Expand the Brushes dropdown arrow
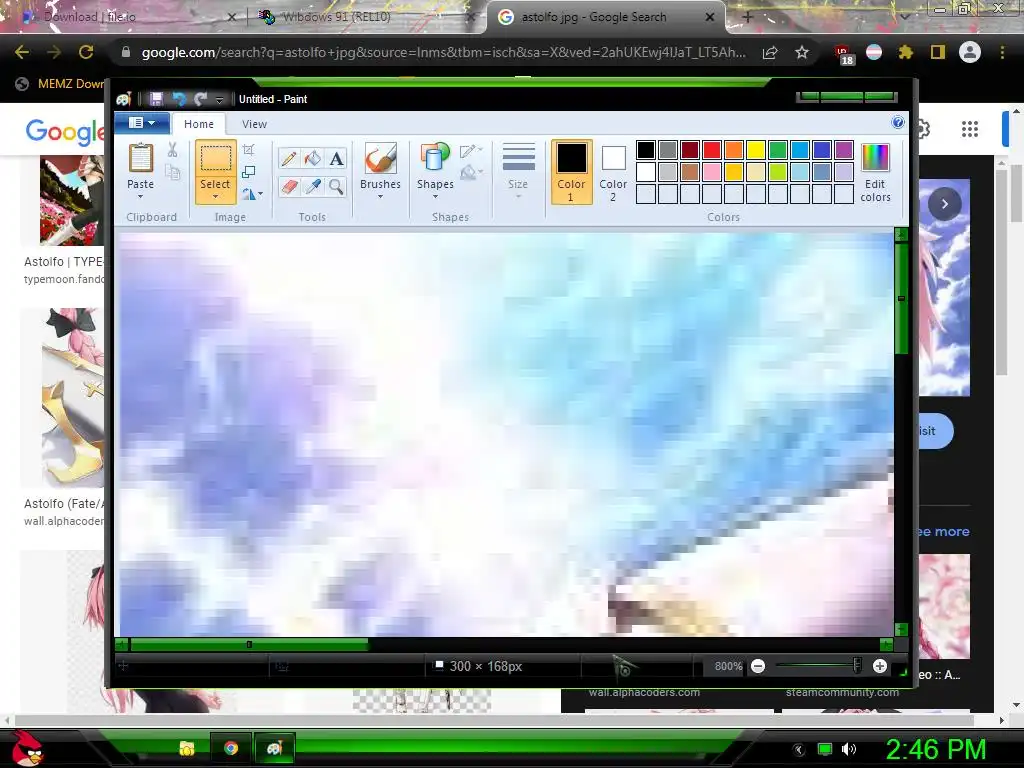1024x768 pixels. coord(380,197)
